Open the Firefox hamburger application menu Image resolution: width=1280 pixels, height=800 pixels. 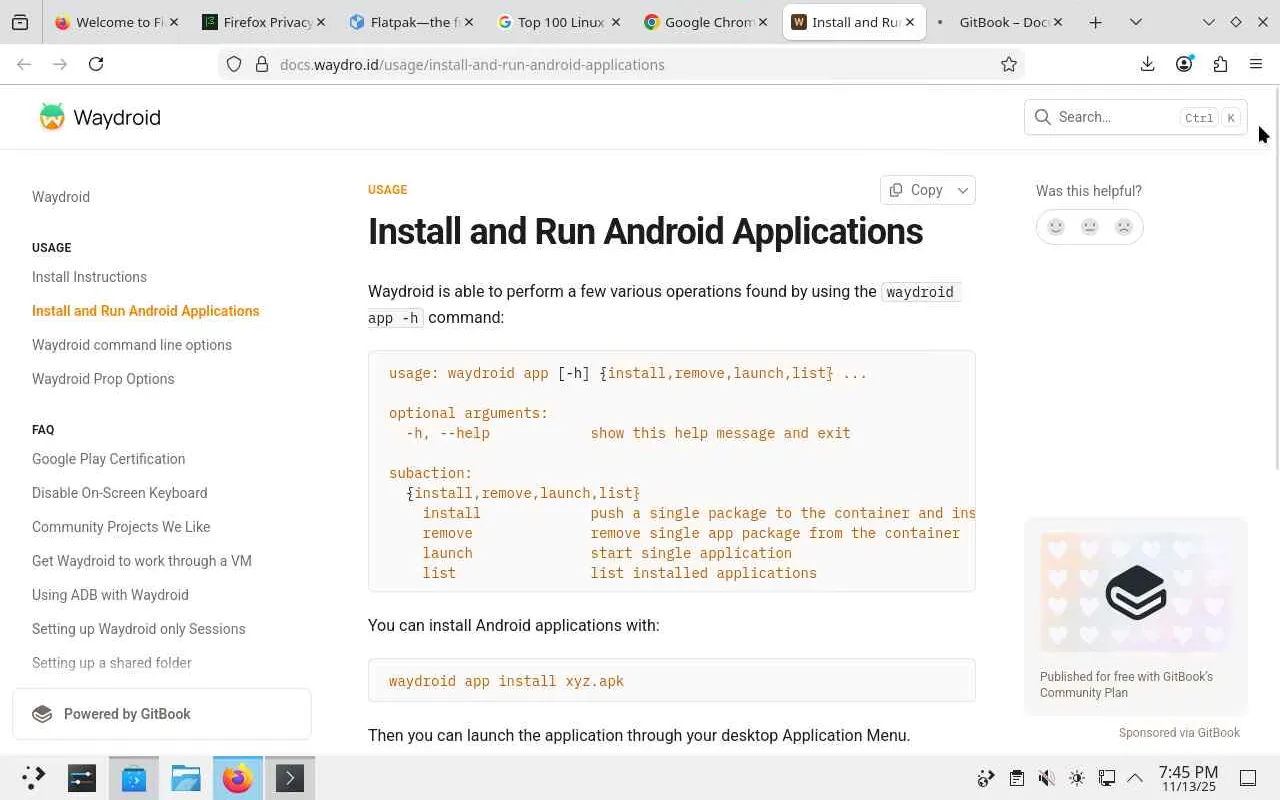click(1256, 64)
